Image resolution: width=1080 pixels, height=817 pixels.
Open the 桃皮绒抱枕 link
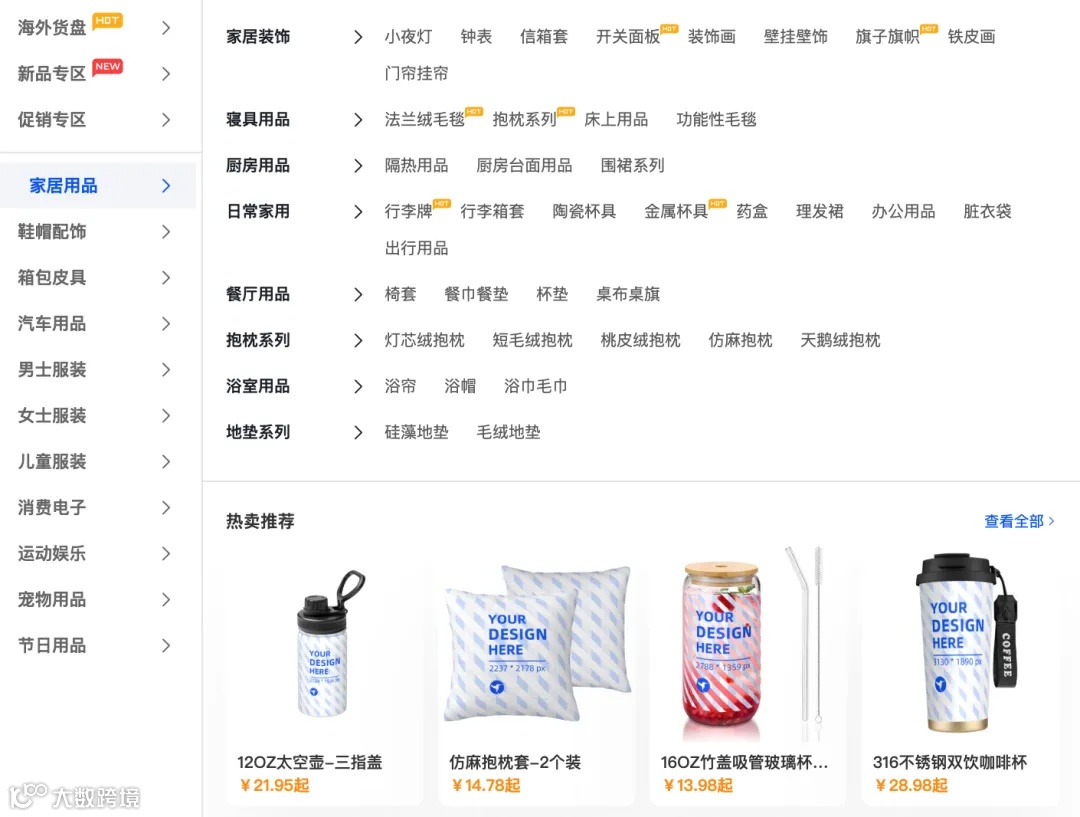pos(640,340)
